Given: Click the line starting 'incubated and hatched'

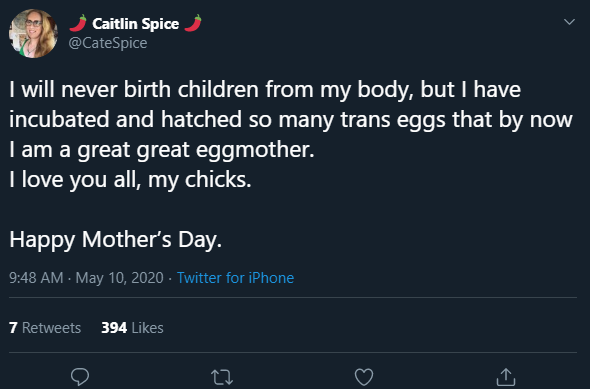Looking at the screenshot, I should coord(291,120).
